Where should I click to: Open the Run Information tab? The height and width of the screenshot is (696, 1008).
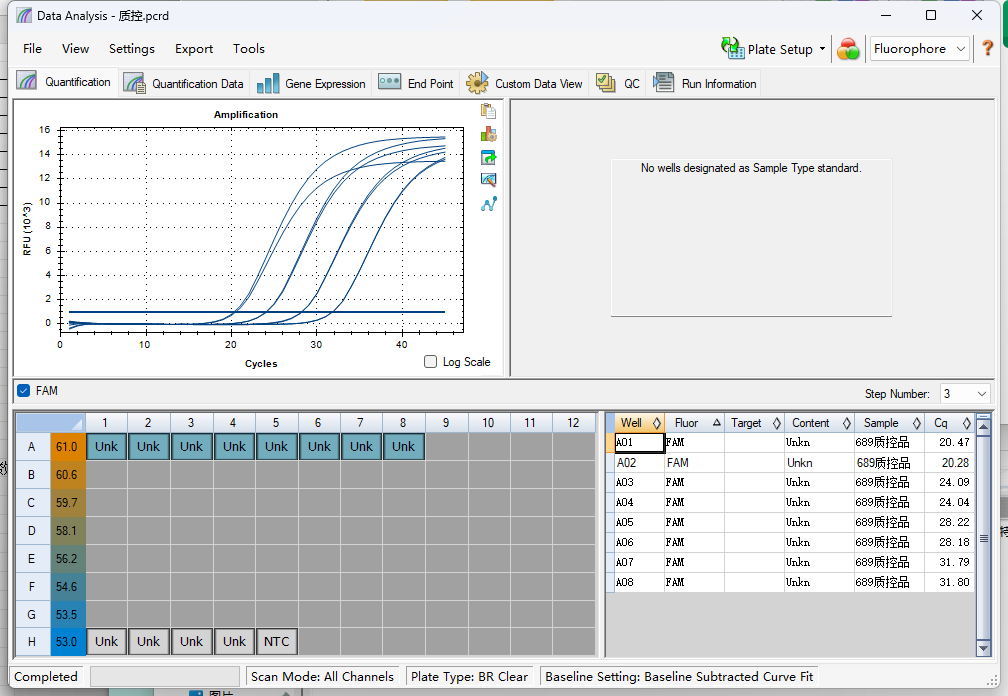point(705,84)
